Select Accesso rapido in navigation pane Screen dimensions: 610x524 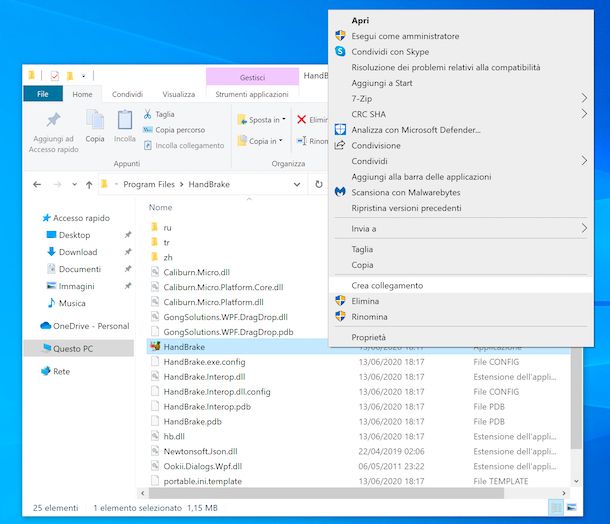point(77,218)
